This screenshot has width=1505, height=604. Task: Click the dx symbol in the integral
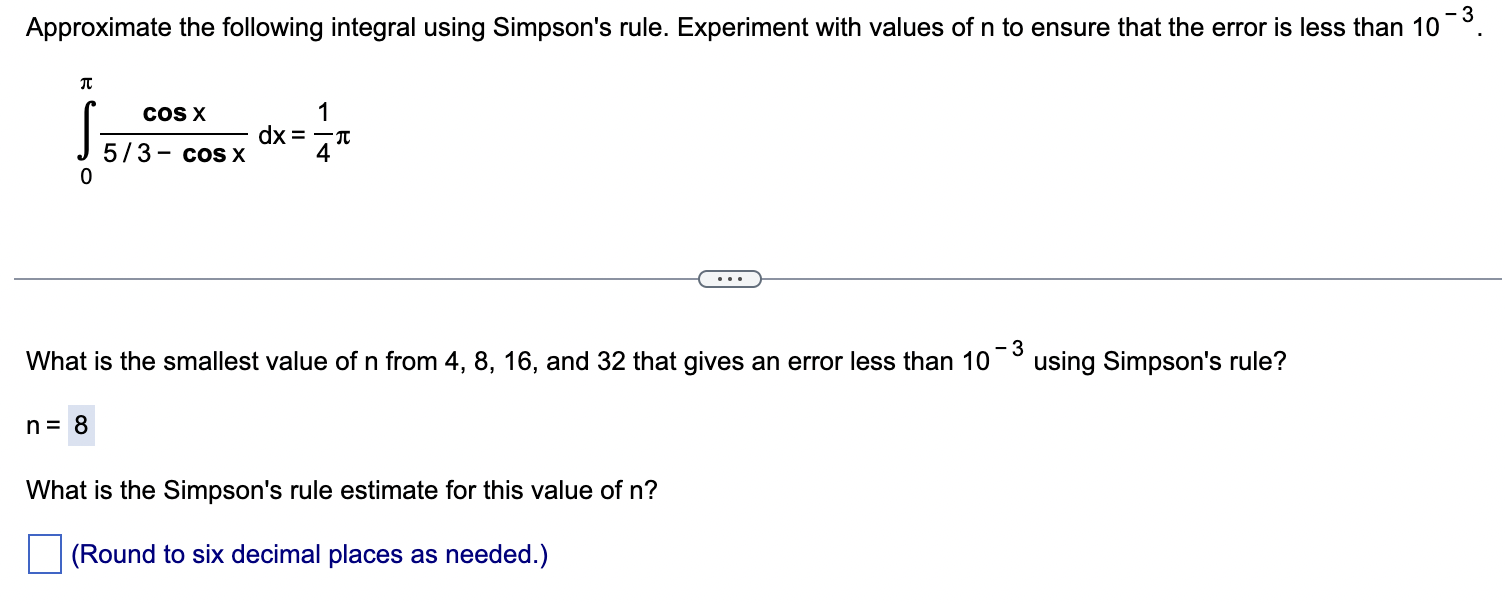click(275, 133)
